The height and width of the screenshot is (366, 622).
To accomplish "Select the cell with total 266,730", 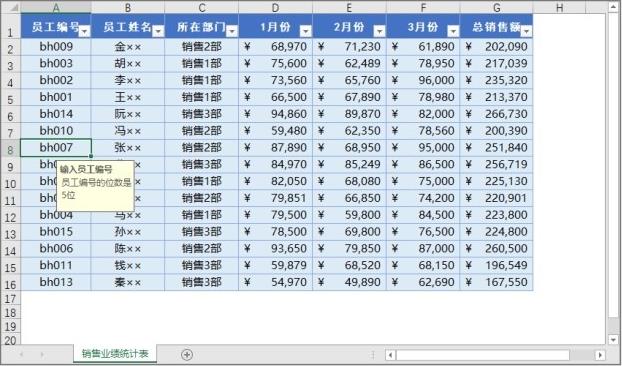I will [x=497, y=114].
